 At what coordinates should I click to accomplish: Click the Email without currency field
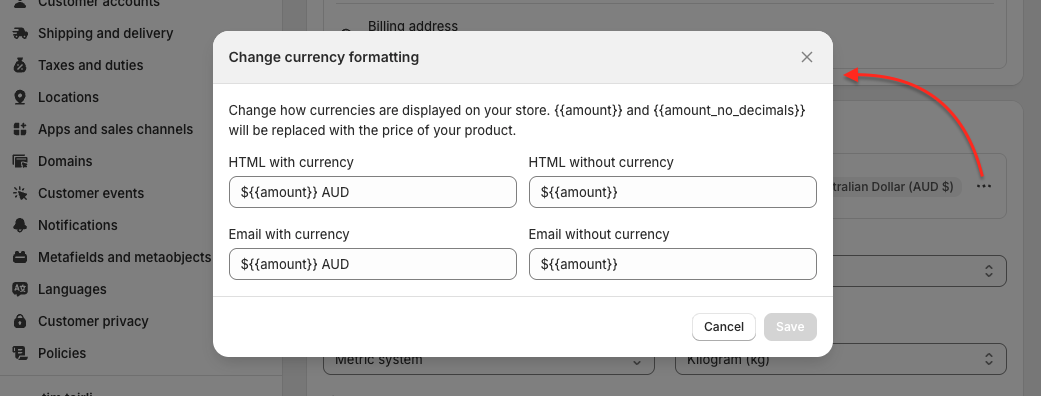673,264
